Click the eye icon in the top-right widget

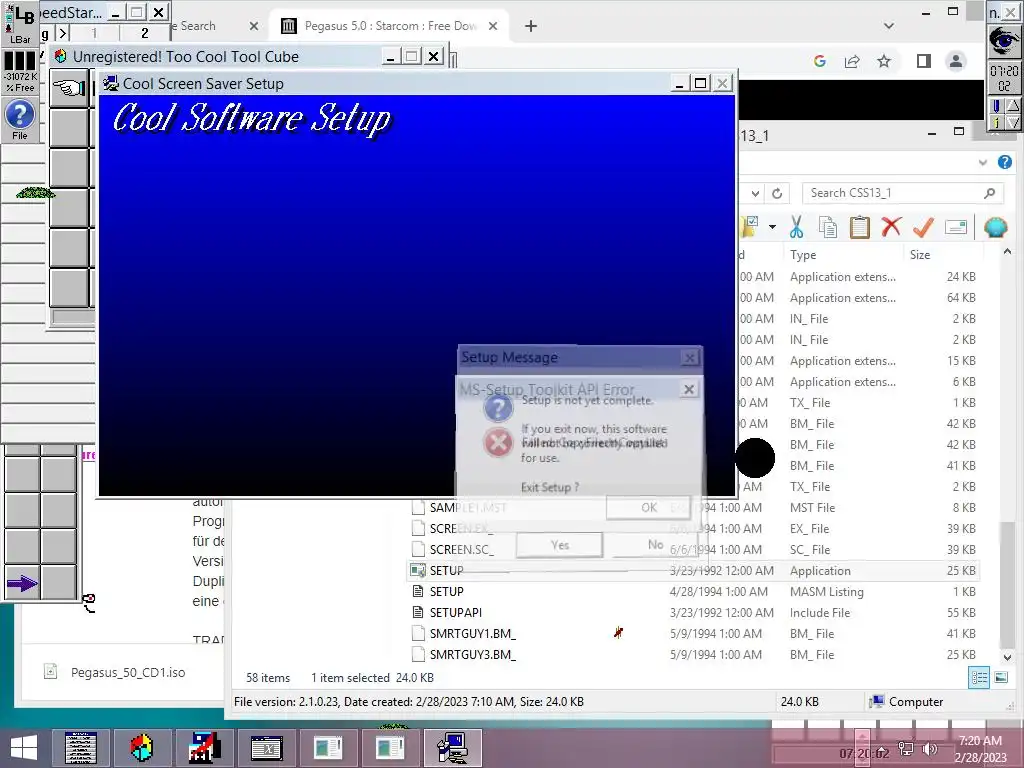click(x=1004, y=41)
